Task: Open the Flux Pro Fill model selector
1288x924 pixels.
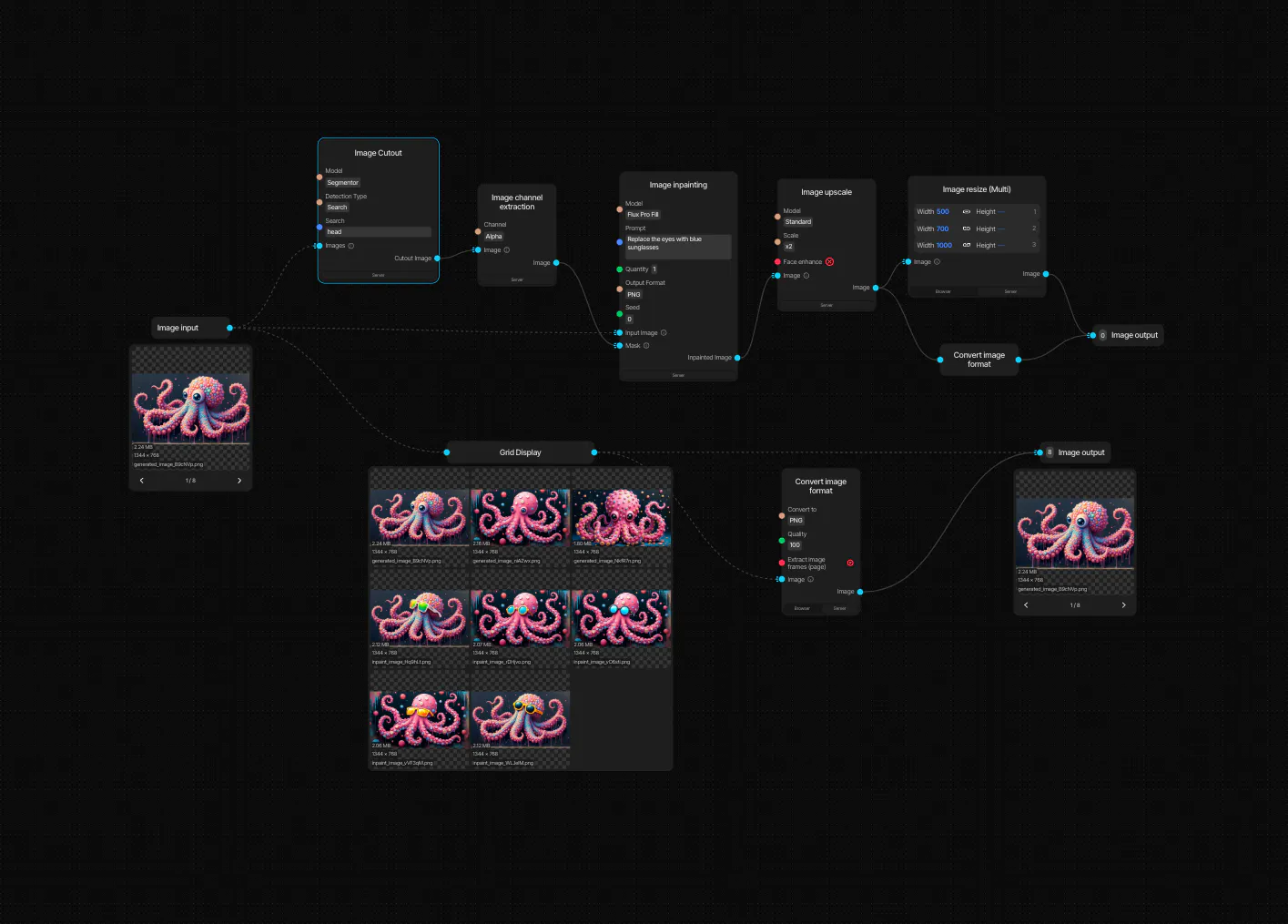Action: 643,215
